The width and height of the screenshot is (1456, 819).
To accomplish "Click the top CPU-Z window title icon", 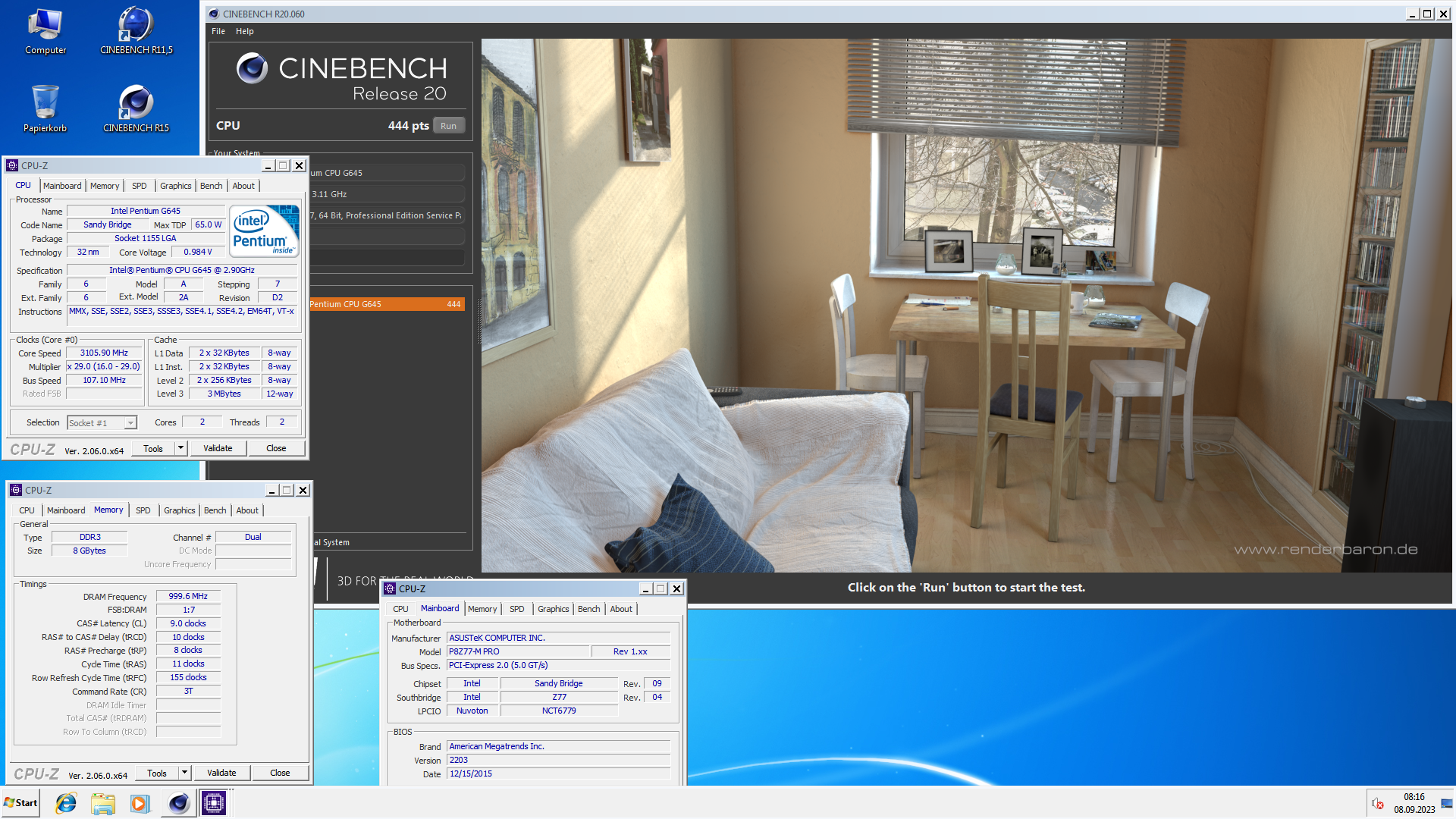I will [x=12, y=165].
